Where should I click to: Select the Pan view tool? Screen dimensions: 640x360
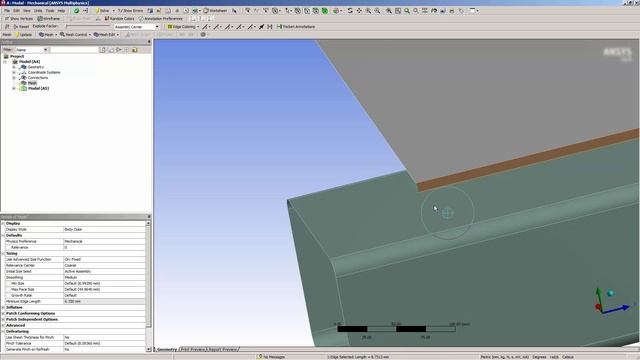pos(359,11)
